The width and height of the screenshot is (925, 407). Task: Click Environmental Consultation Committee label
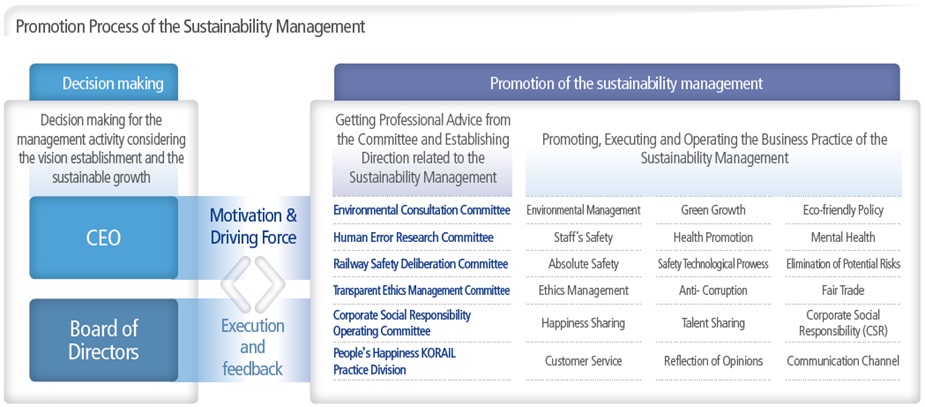pyautogui.click(x=421, y=210)
